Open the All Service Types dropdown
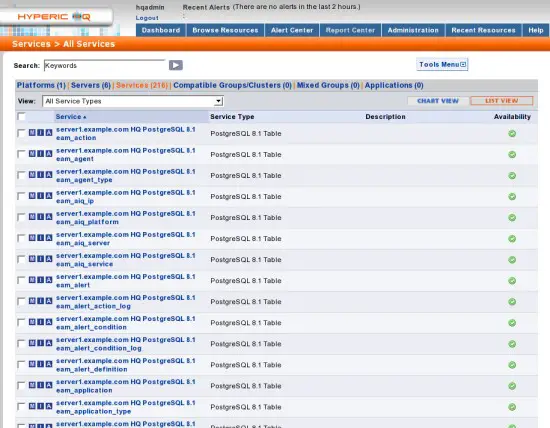This screenshot has height=428, width=550. point(133,101)
